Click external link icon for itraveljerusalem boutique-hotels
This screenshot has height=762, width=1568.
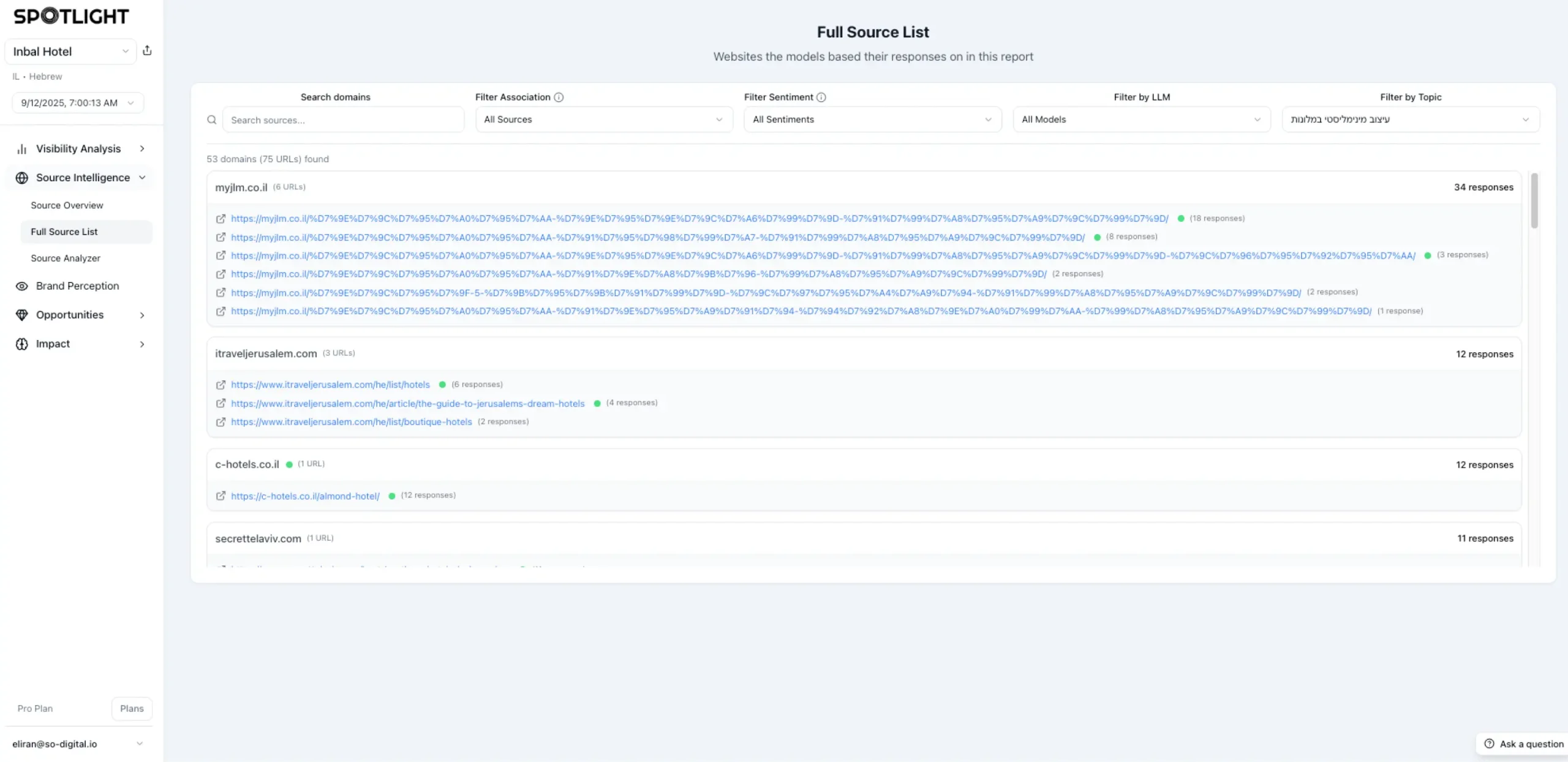[x=221, y=422]
